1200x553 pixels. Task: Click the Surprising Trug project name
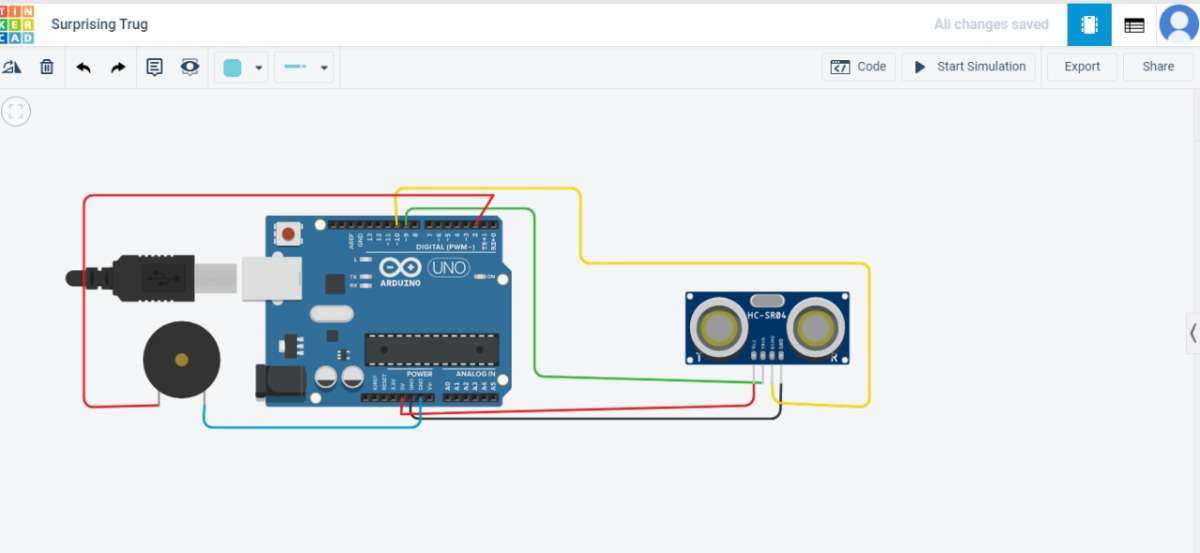[x=99, y=24]
